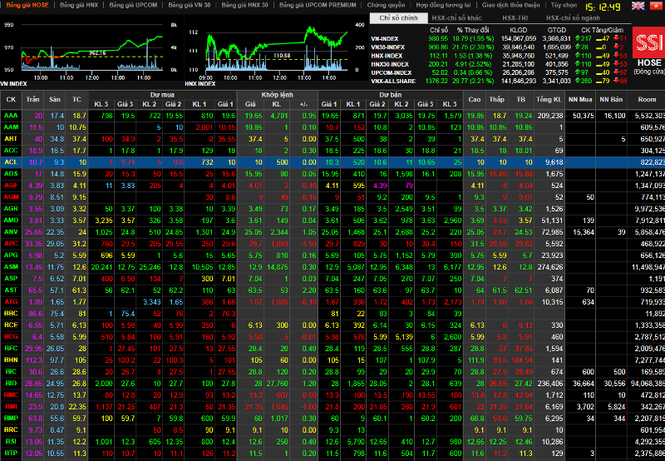Viewport: 665px width, 461px height.
Task: Sort by the CK column header
Action: point(11,100)
